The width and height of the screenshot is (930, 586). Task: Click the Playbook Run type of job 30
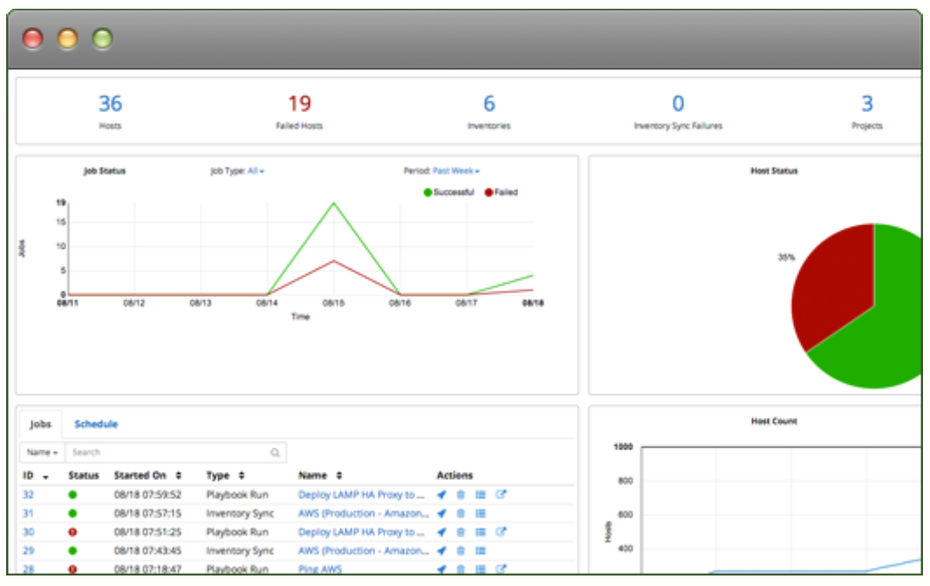click(x=237, y=532)
